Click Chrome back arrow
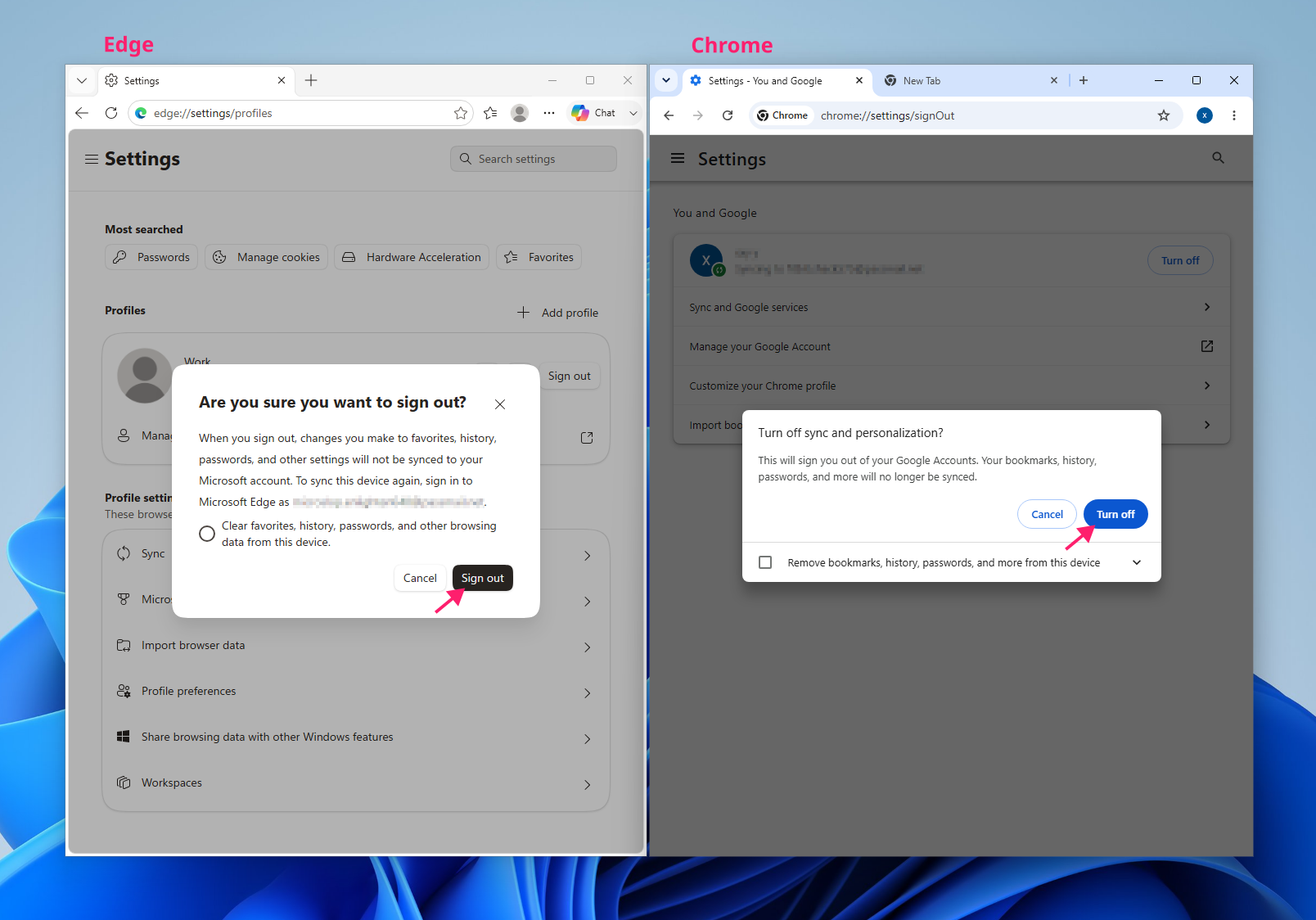Screen dimensions: 1316x920 tap(669, 115)
